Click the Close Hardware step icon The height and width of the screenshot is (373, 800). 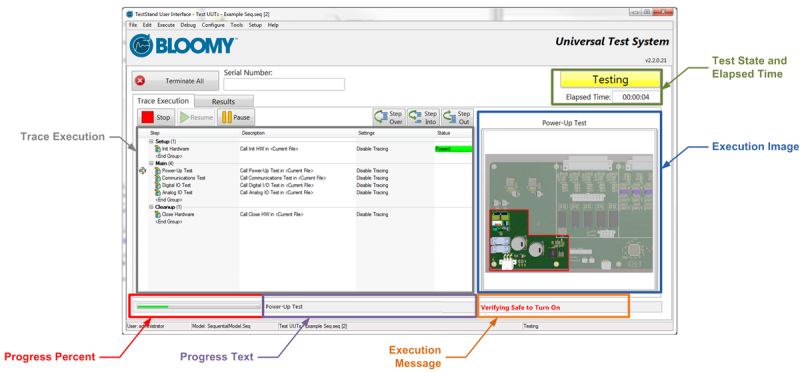click(158, 214)
